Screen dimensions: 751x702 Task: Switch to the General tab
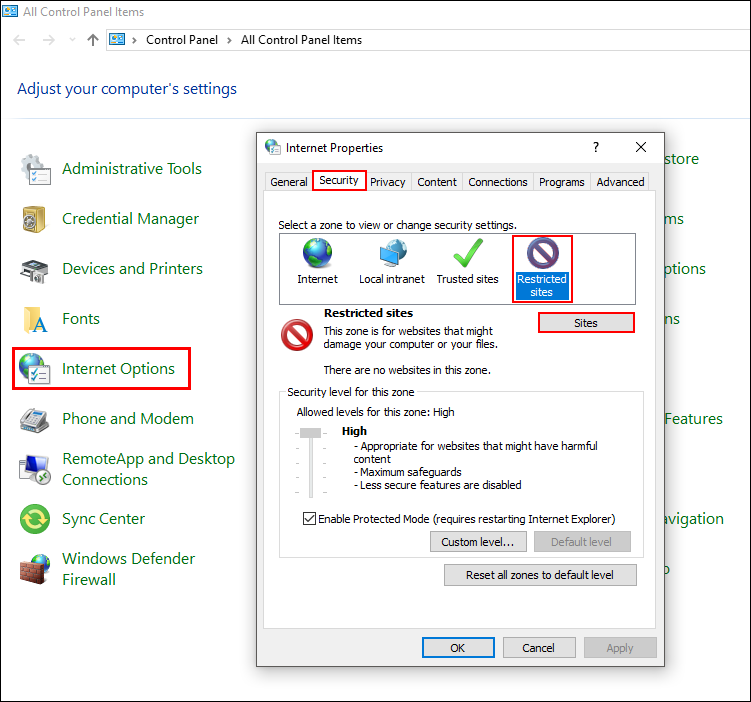coord(289,182)
